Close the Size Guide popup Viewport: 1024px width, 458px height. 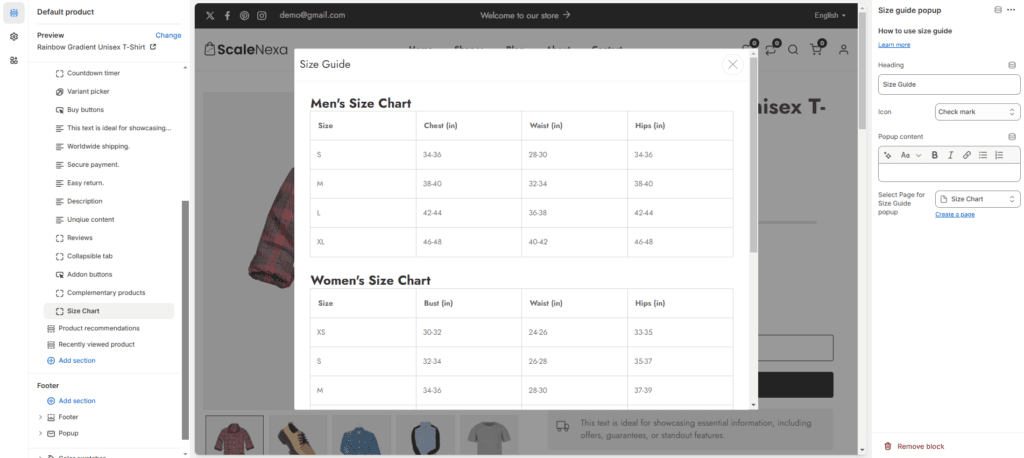click(x=733, y=64)
